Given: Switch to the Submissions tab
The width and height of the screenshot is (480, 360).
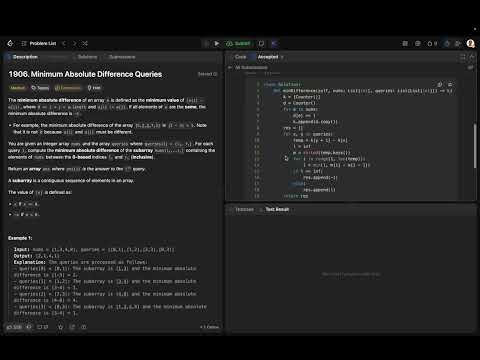Looking at the screenshot, I should pyautogui.click(x=120, y=57).
